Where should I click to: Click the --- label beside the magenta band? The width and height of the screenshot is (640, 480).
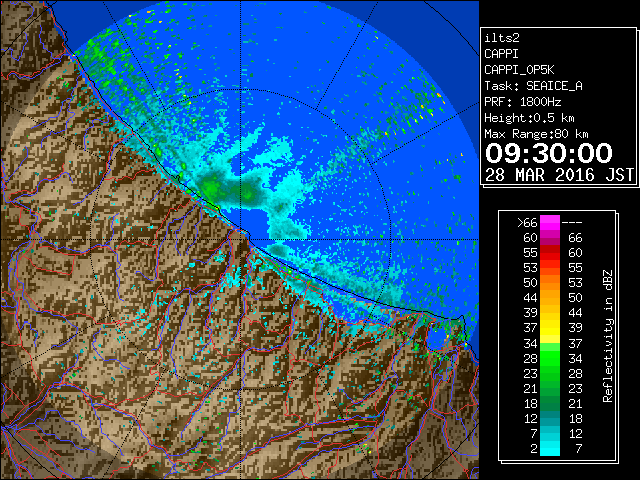pos(572,223)
